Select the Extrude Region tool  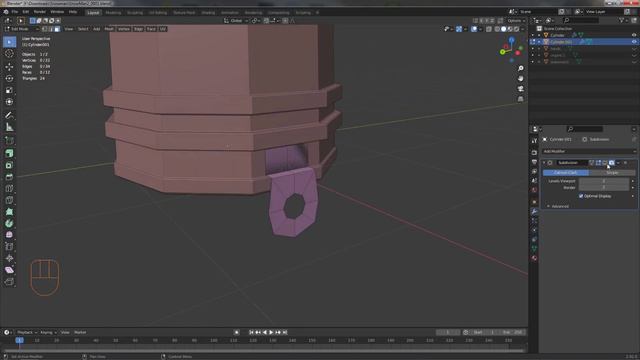(9, 153)
